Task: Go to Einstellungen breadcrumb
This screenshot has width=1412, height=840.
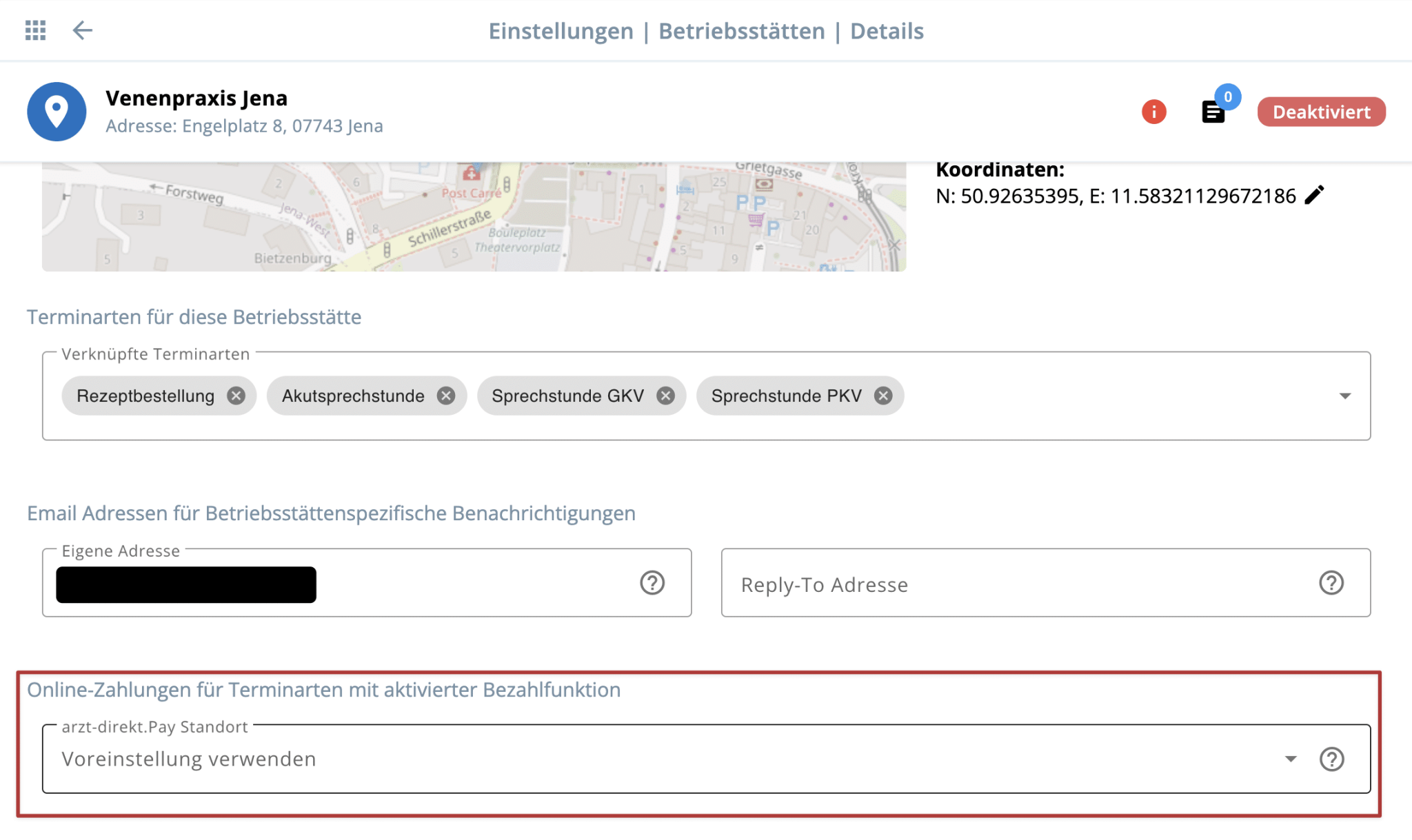Action: pyautogui.click(x=561, y=31)
